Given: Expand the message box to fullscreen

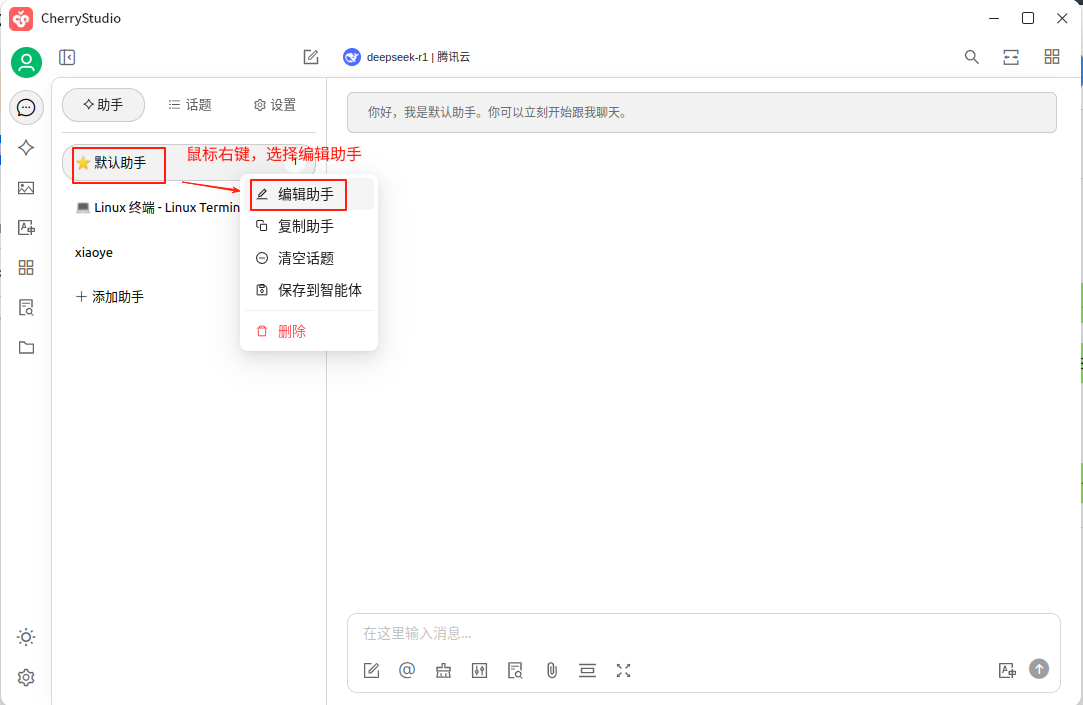Looking at the screenshot, I should point(623,670).
